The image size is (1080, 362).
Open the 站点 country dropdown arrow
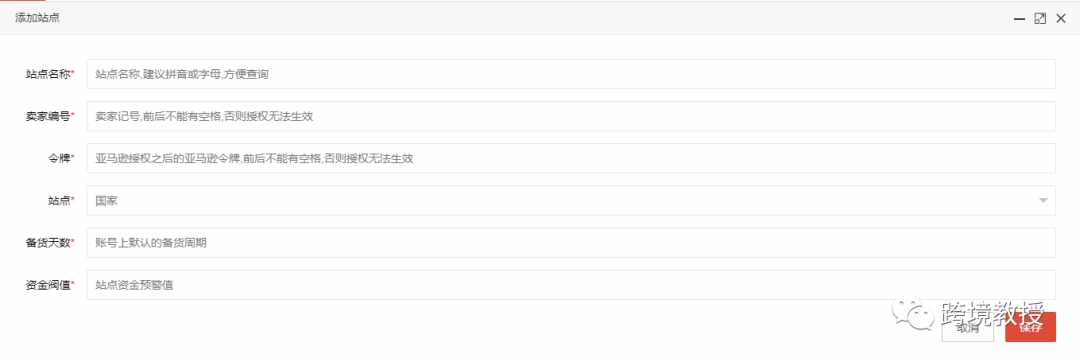tap(1043, 200)
